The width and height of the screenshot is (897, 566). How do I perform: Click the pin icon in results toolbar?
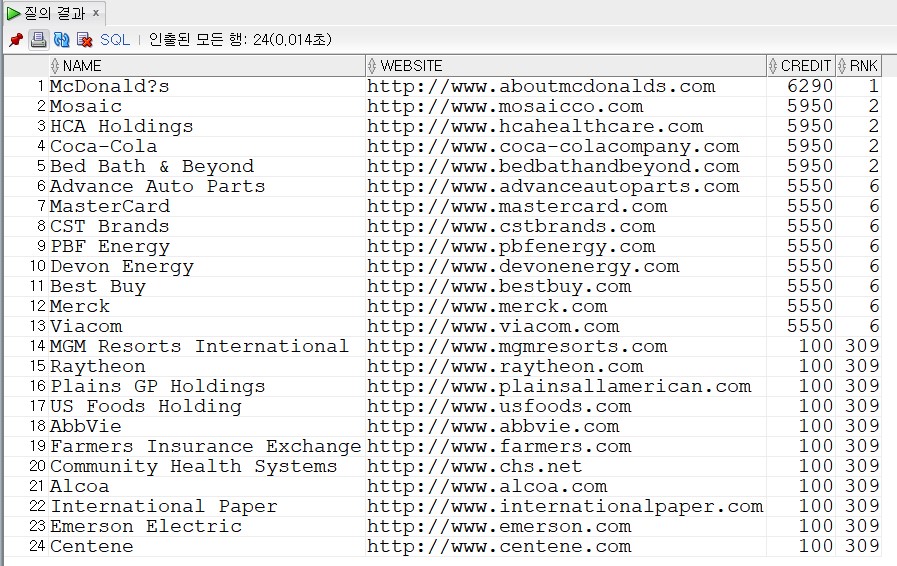(x=16, y=39)
